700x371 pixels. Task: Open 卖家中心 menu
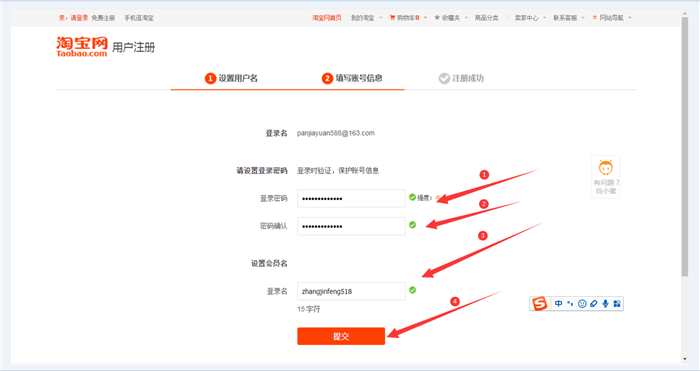(527, 18)
